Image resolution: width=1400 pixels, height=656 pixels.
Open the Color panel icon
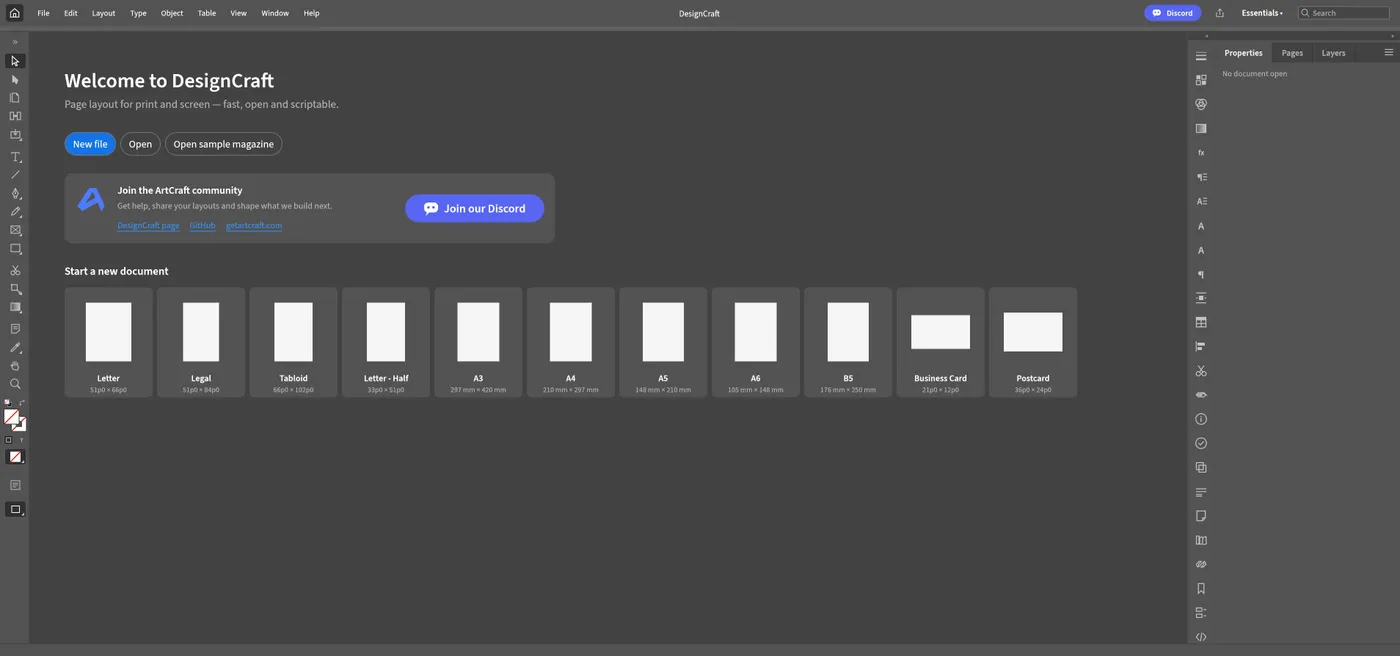click(x=1201, y=104)
